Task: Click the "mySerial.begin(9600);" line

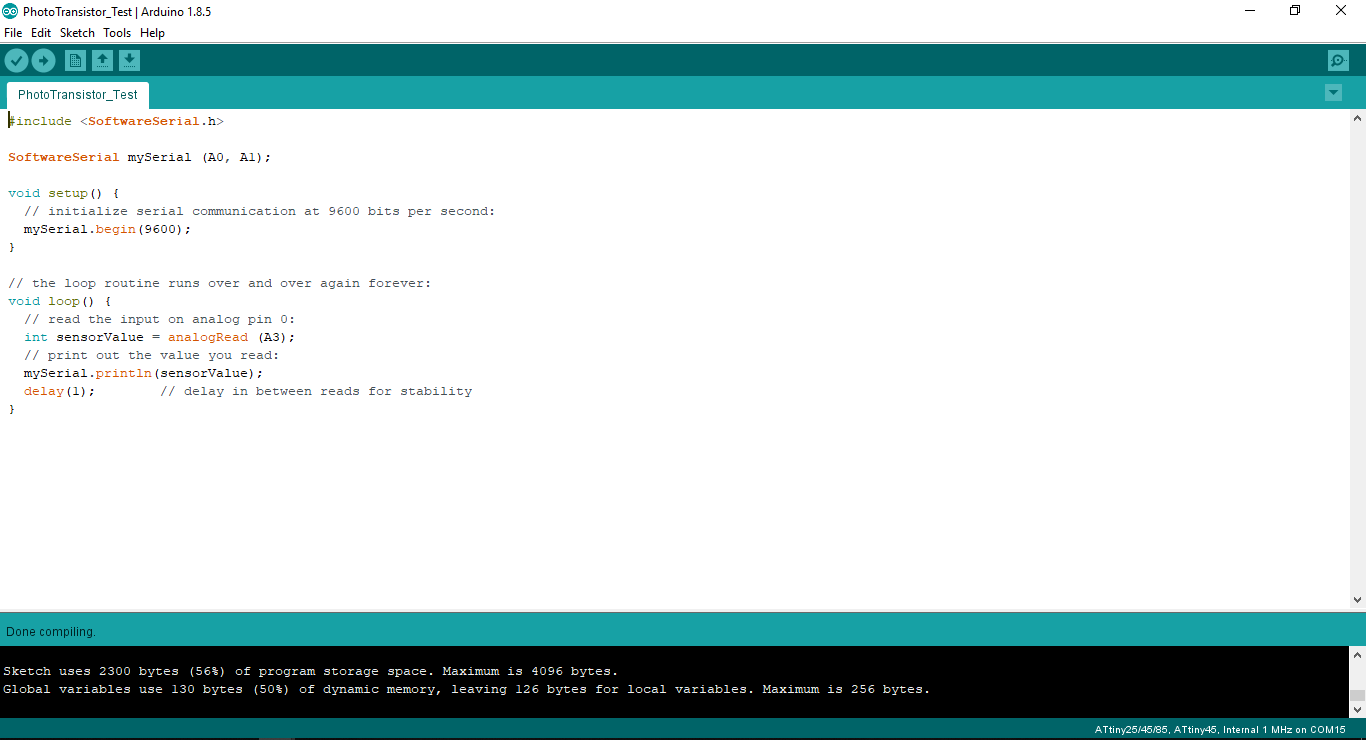Action: 107,229
